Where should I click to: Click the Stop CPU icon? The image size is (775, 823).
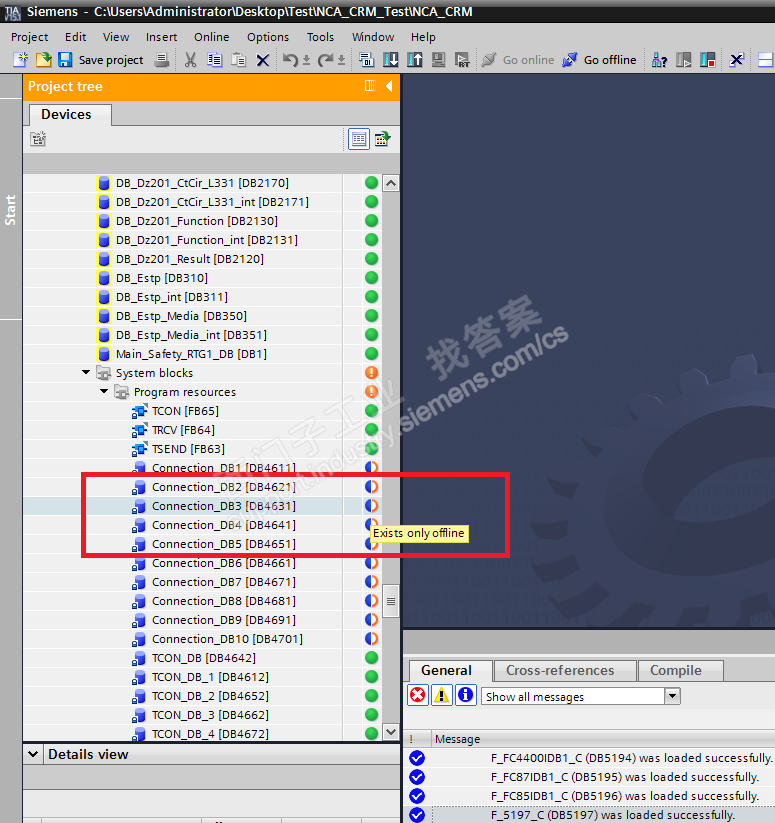click(707, 60)
